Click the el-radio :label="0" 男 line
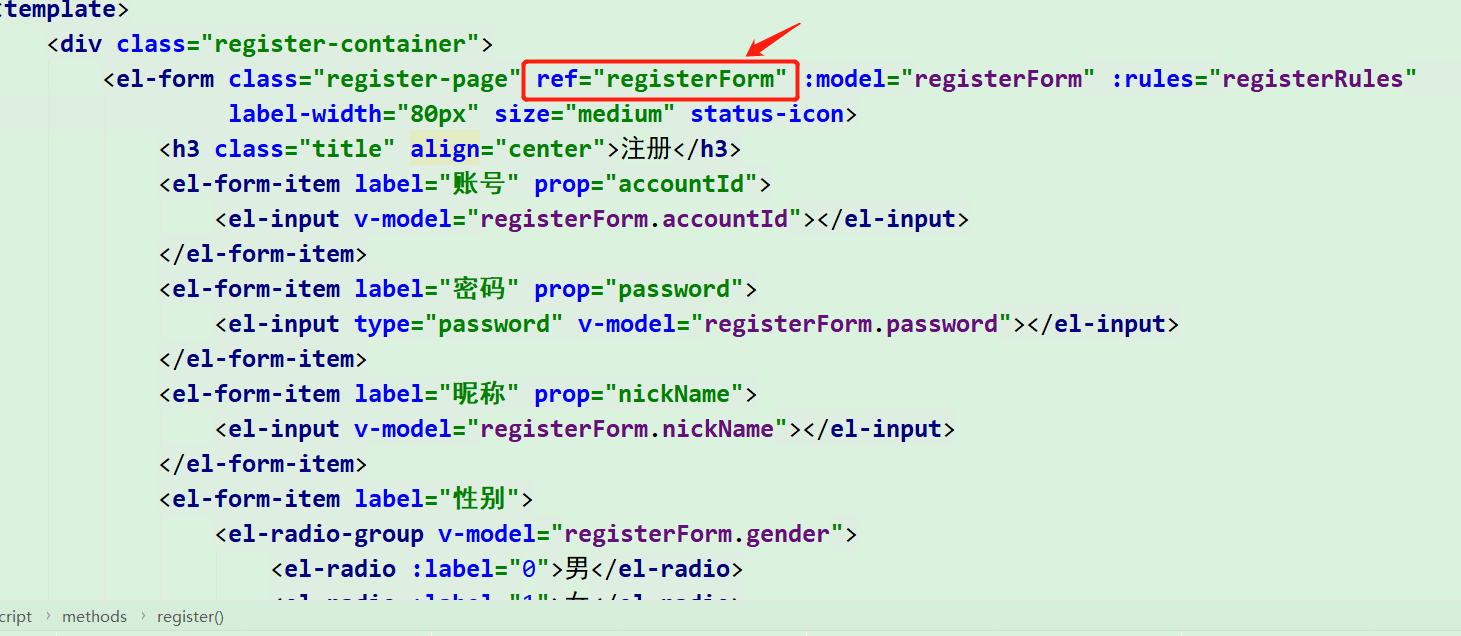Viewport: 1461px width, 636px height. tap(507, 569)
